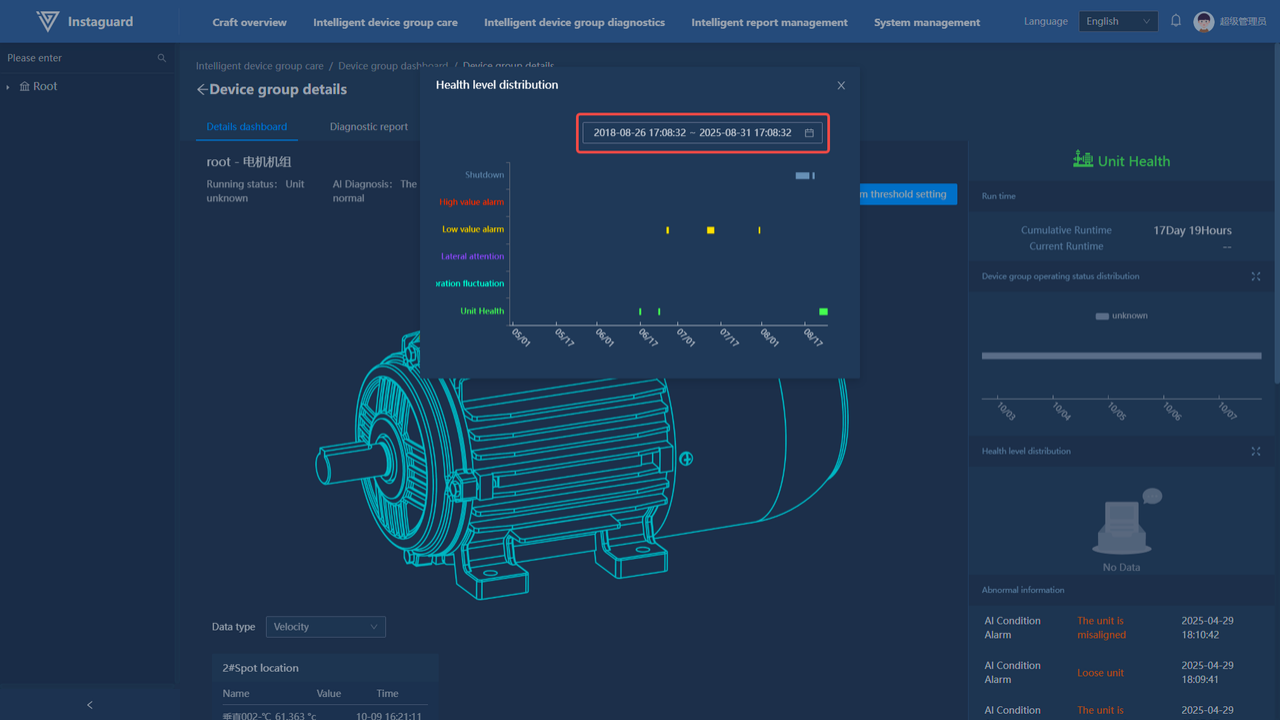Image resolution: width=1280 pixels, height=720 pixels.
Task: Click the threshold setting button
Action: click(x=907, y=194)
